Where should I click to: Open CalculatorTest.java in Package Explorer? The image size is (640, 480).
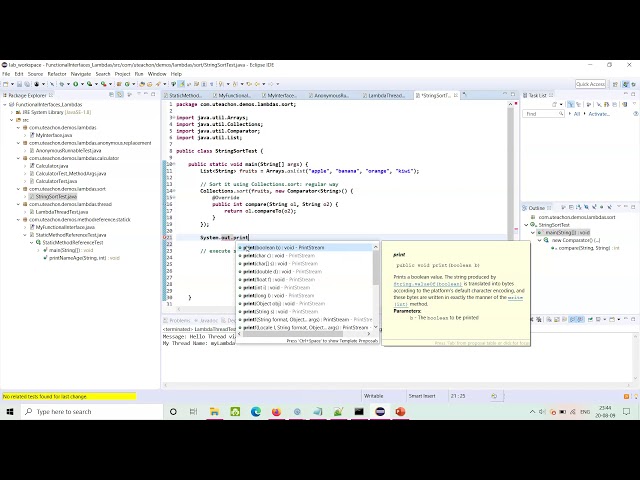pyautogui.click(x=56, y=181)
